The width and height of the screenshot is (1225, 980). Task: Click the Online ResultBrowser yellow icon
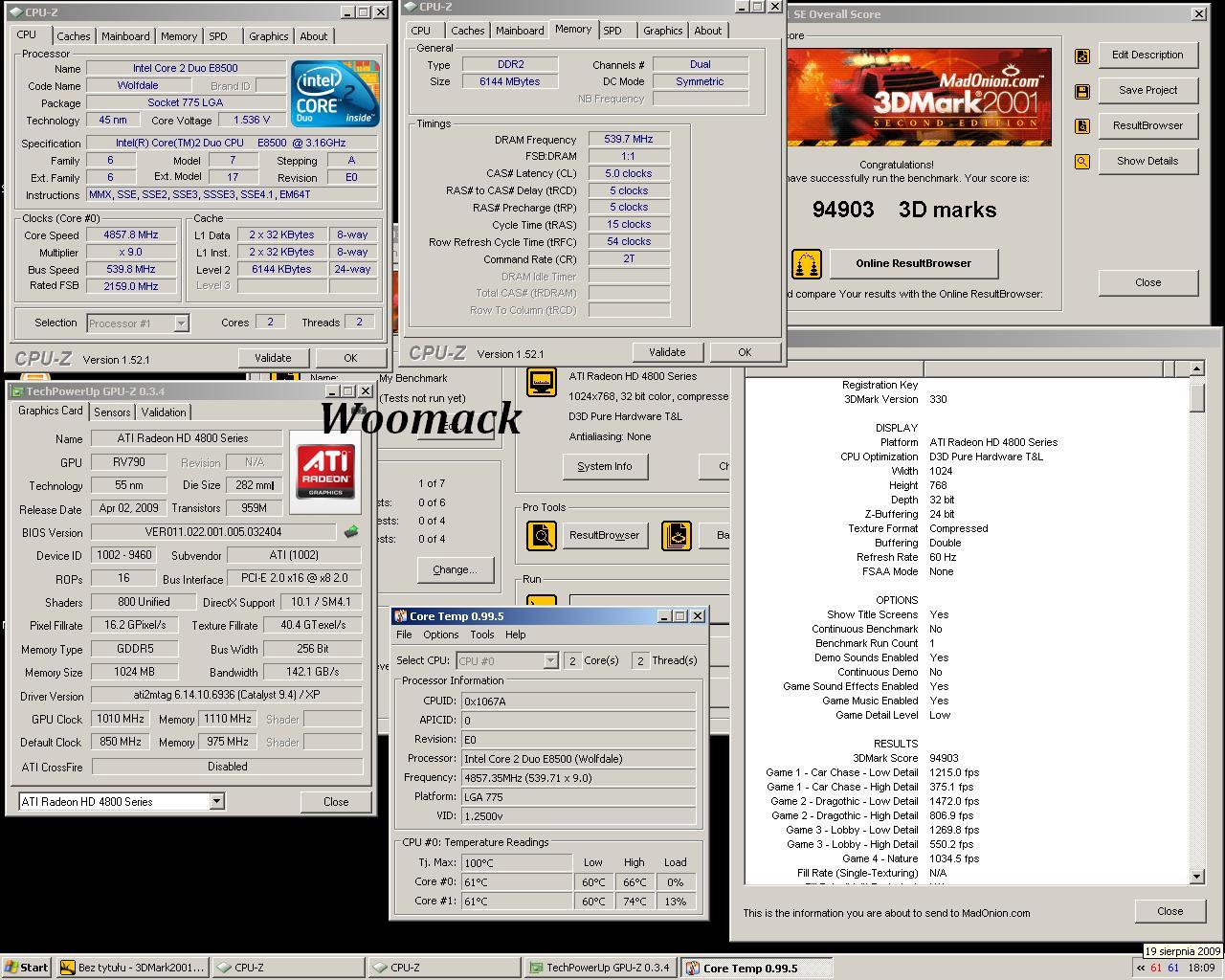tap(806, 263)
